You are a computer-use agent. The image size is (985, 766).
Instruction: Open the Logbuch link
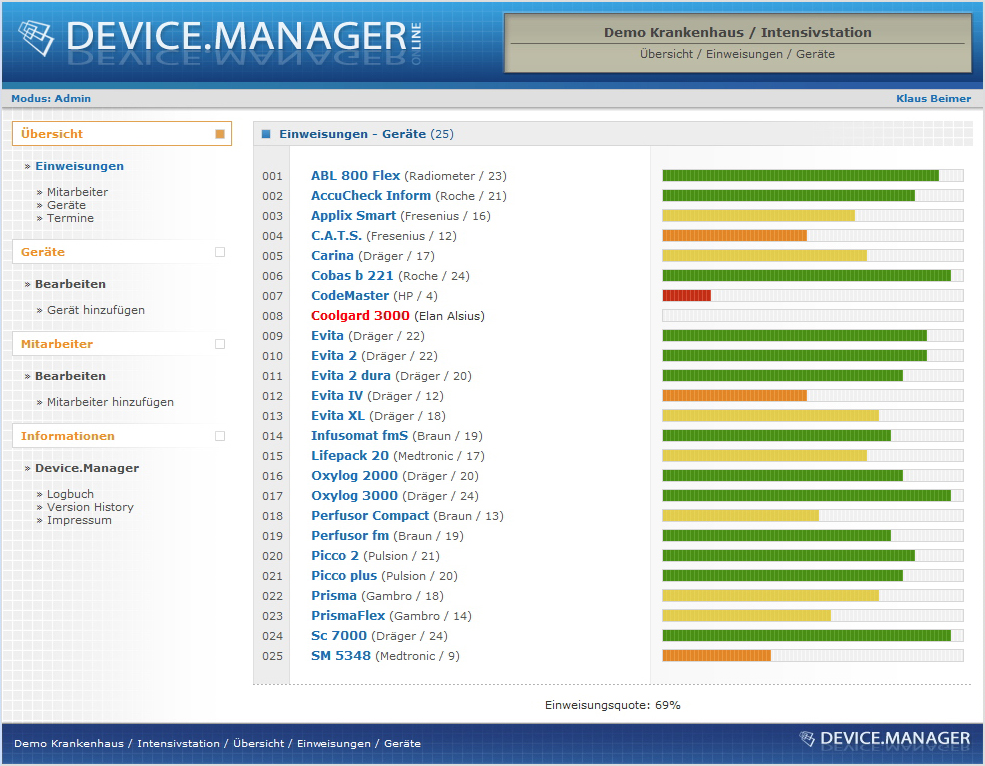point(70,494)
